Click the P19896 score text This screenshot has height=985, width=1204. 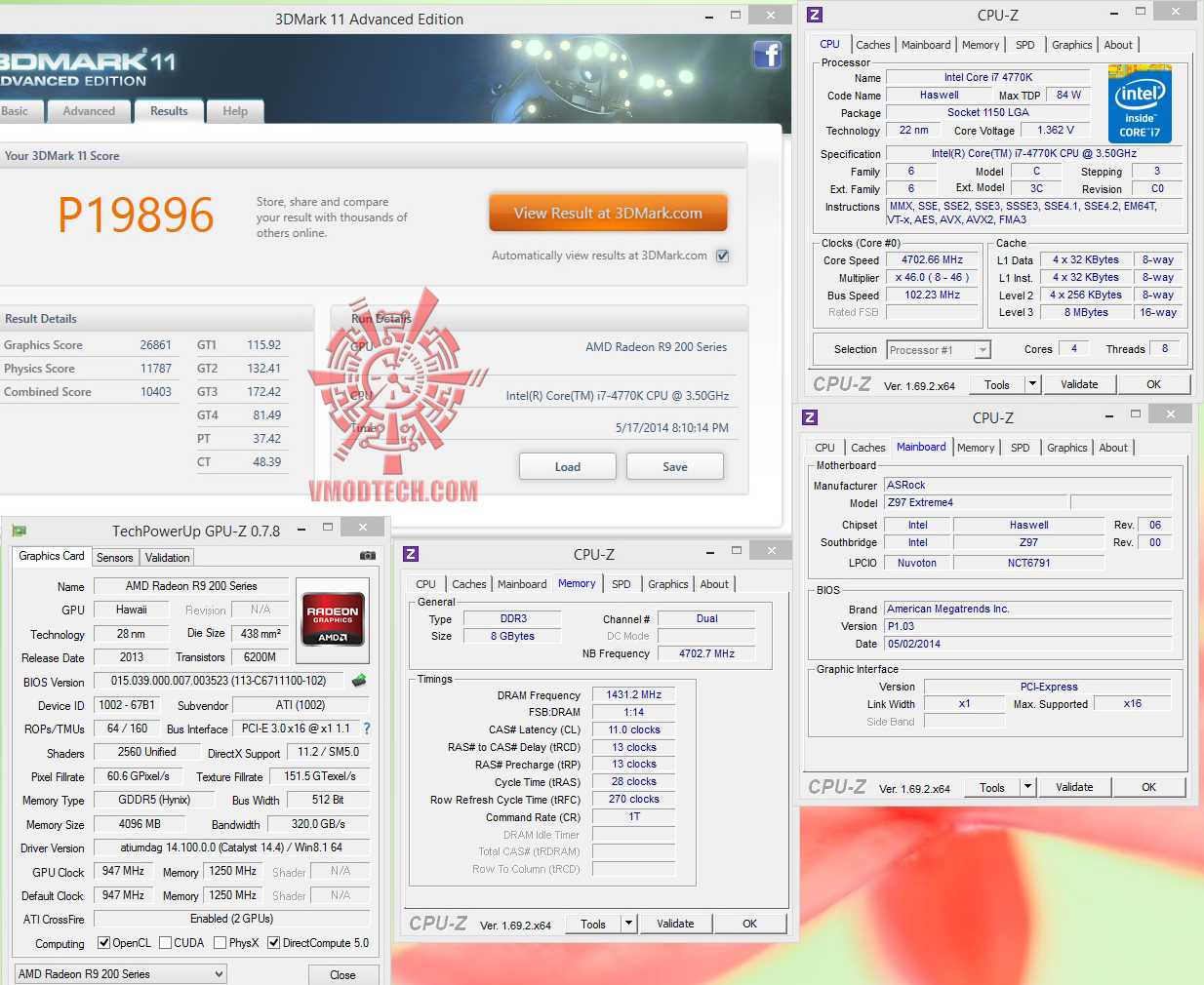coord(137,215)
